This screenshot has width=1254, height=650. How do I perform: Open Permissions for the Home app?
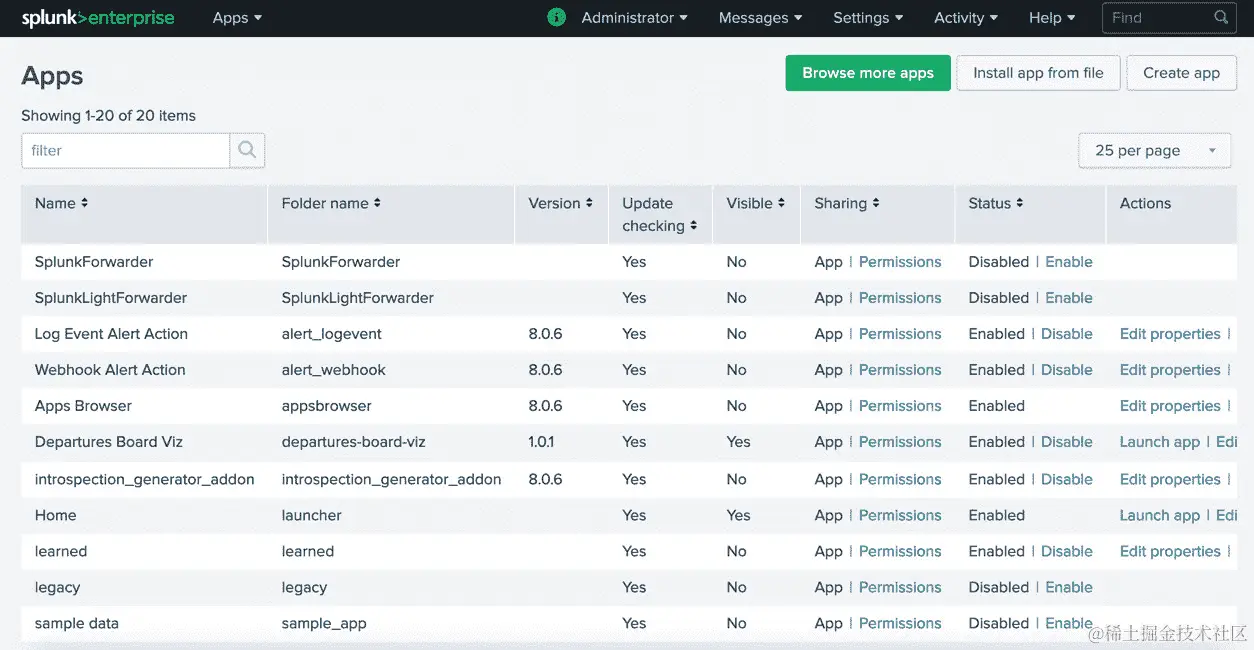(x=899, y=515)
